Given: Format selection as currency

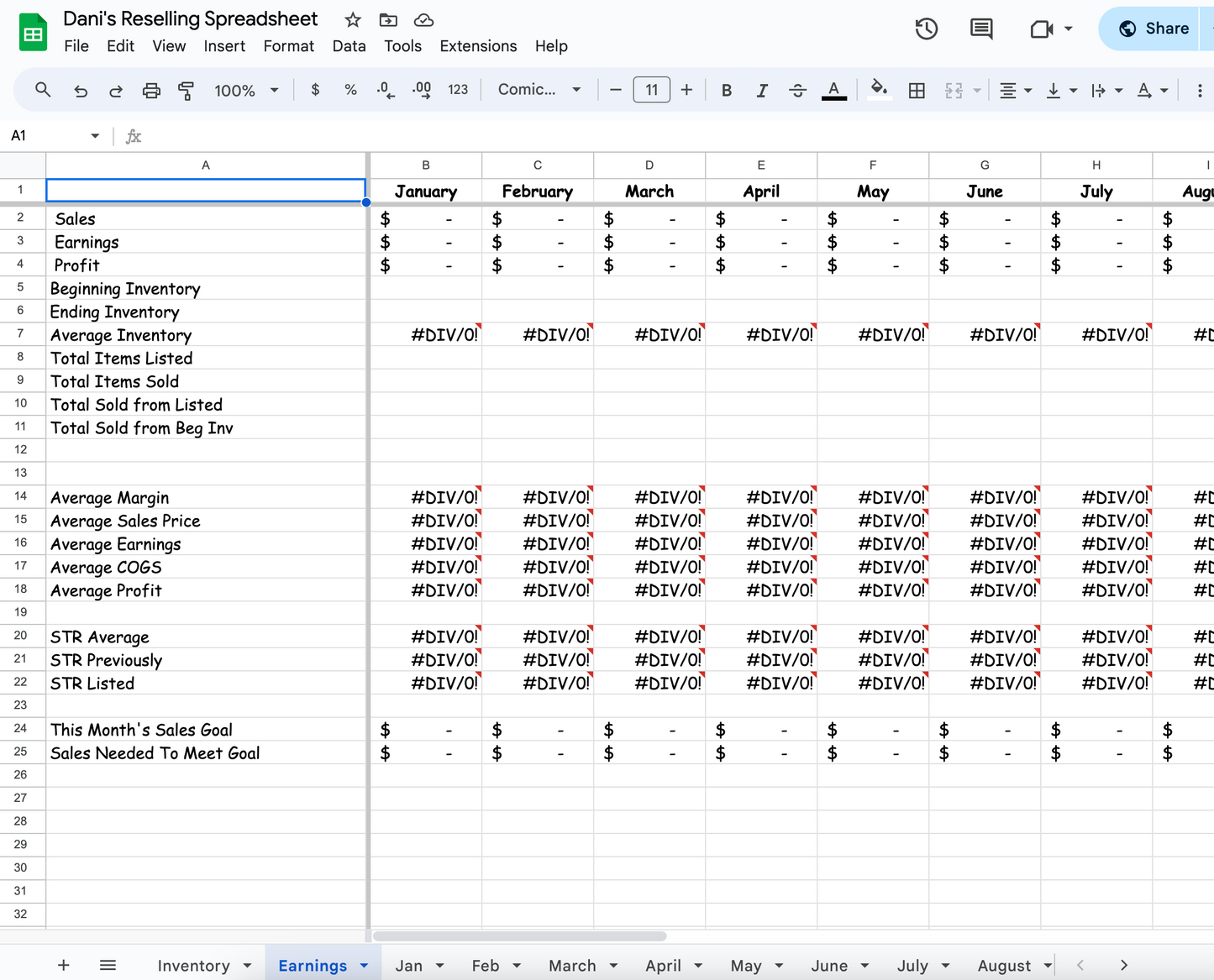Looking at the screenshot, I should (x=315, y=90).
